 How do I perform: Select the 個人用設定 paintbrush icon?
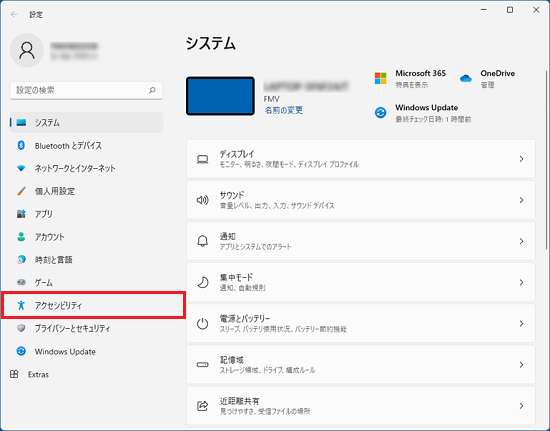(21, 191)
